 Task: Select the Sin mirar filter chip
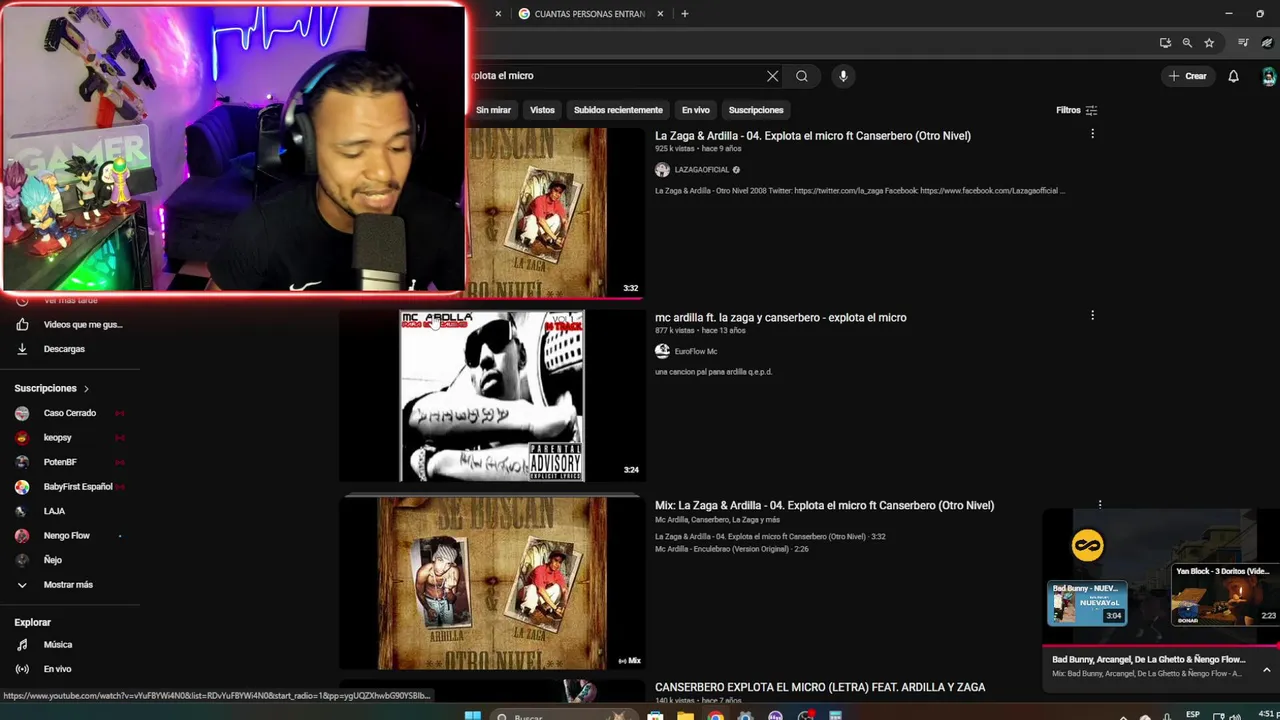(493, 110)
